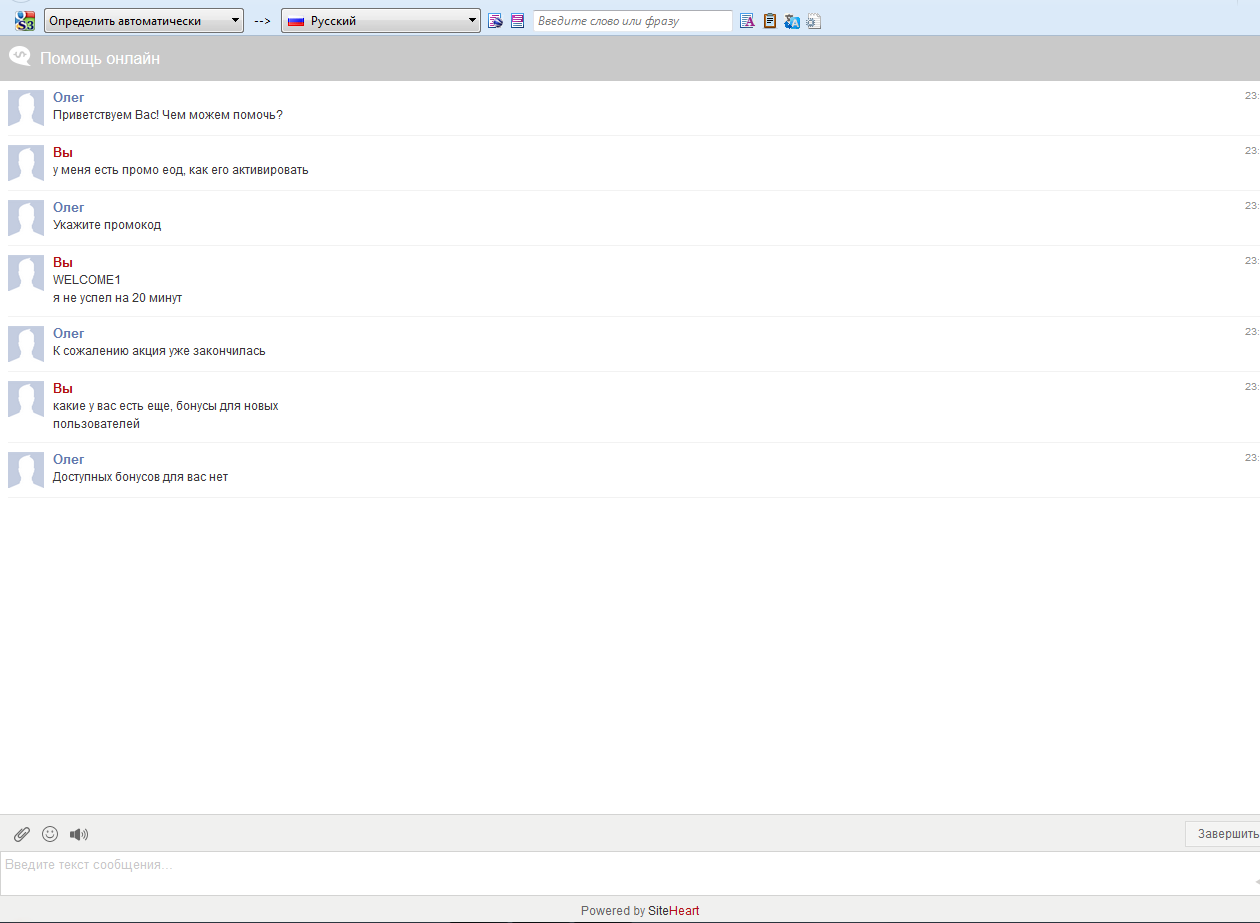The width and height of the screenshot is (1260, 923).
Task: Open the source language dropdown 'Определить автоматически'
Action: [x=144, y=21]
